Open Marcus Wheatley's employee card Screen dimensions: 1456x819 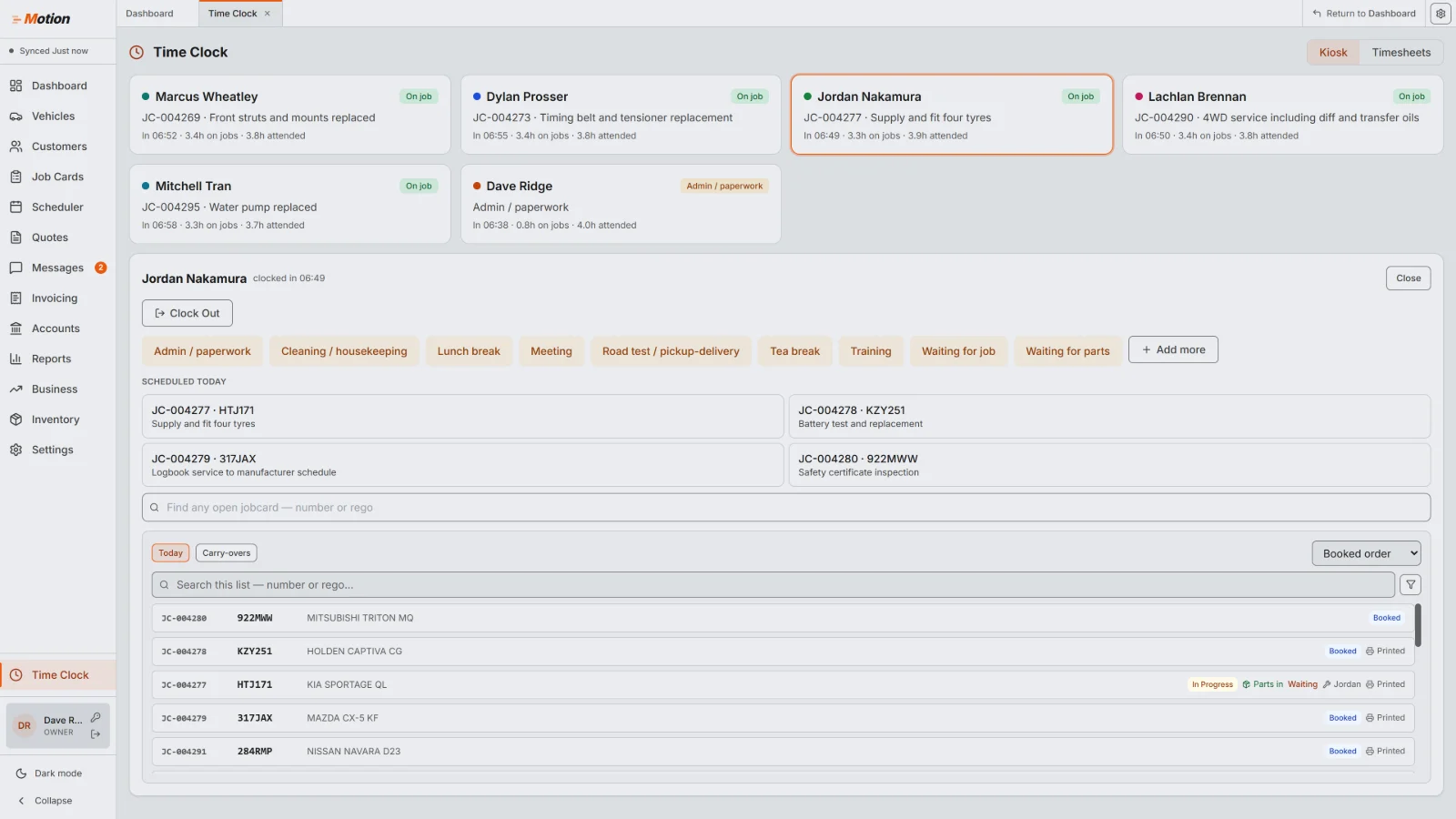point(289,115)
